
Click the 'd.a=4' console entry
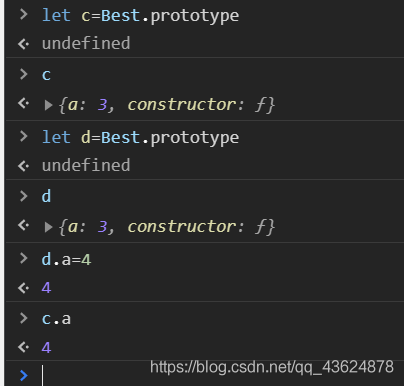66,260
